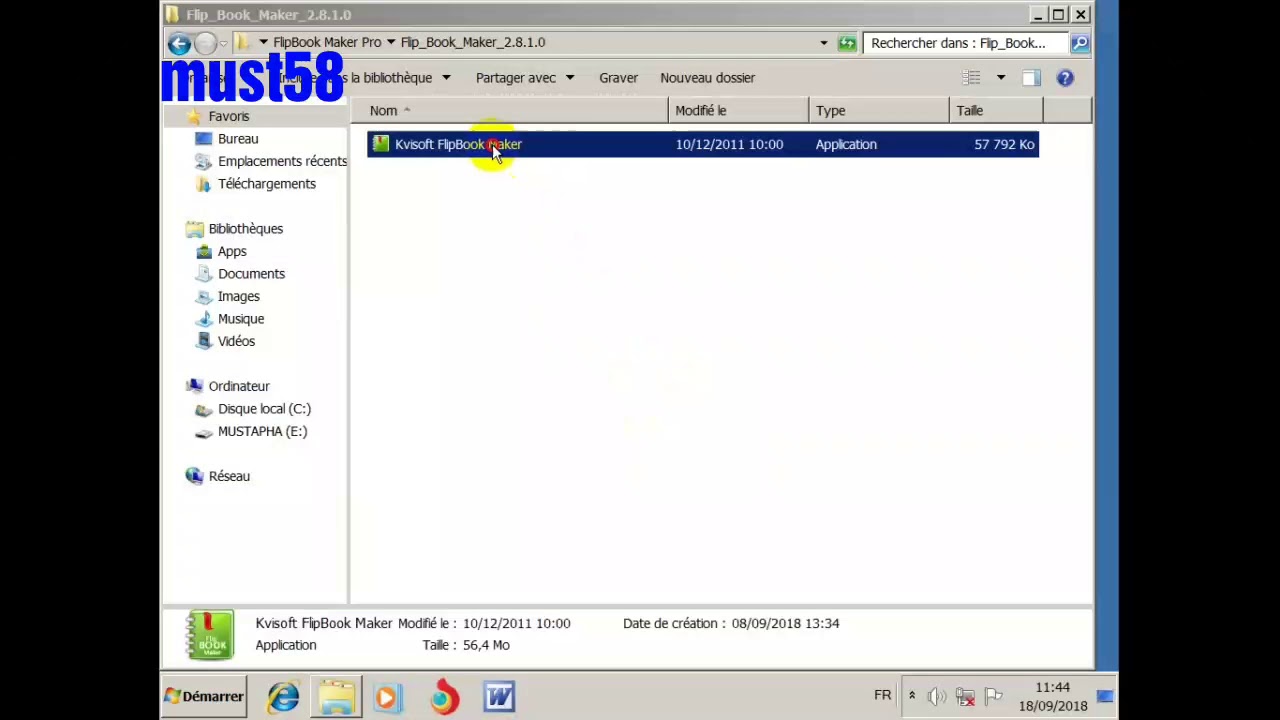Select Favoris in navigation pane
The image size is (1280, 720).
point(228,117)
